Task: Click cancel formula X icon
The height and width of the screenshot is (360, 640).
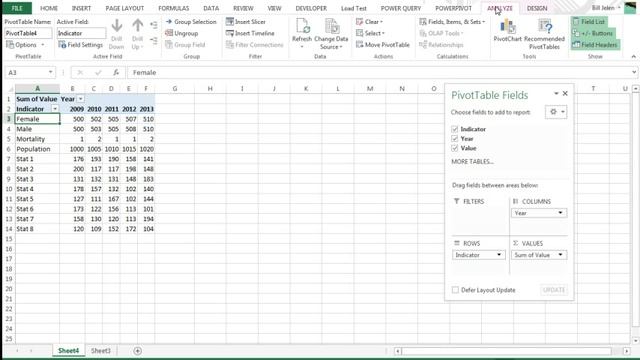Action: pos(80,72)
